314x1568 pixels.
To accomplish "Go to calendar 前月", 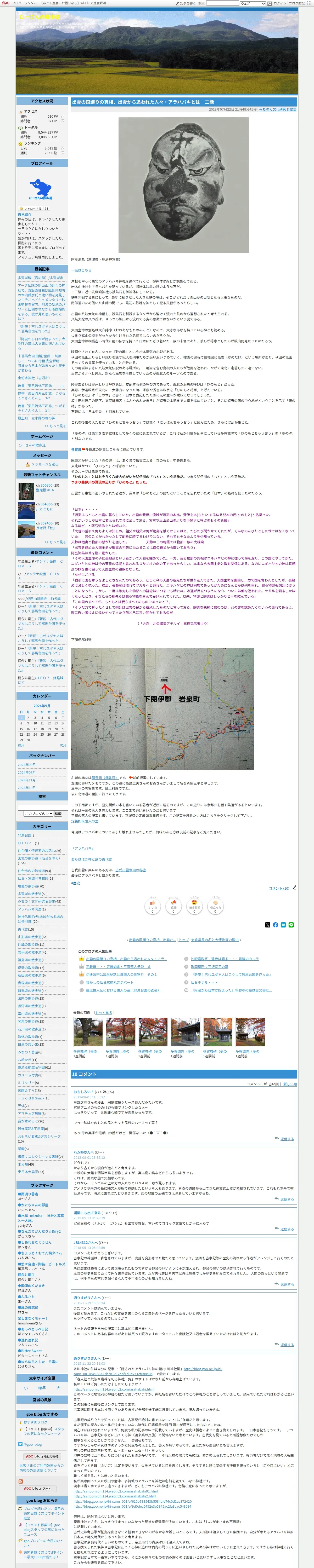I will (21, 745).
